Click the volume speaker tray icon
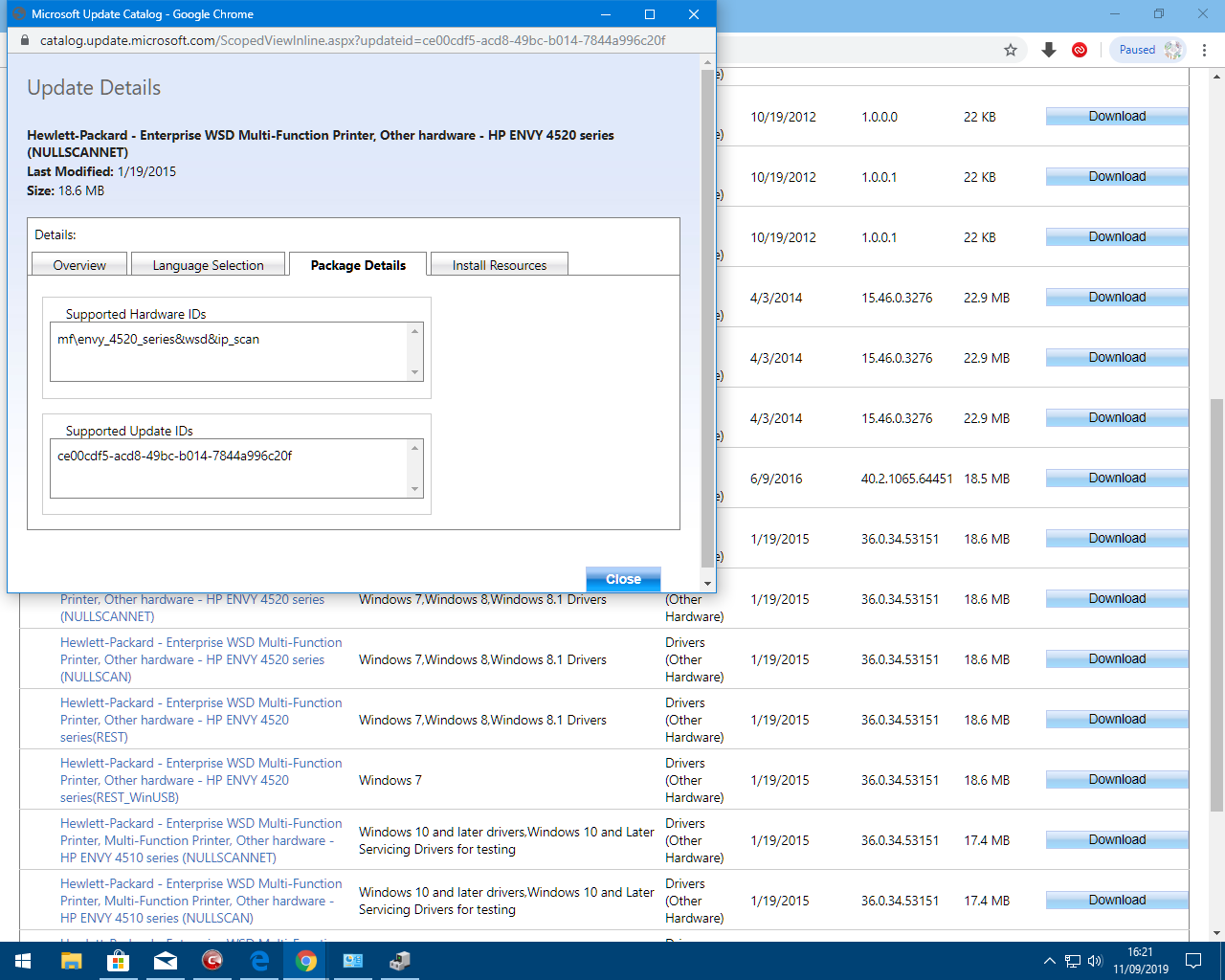 [x=1095, y=961]
